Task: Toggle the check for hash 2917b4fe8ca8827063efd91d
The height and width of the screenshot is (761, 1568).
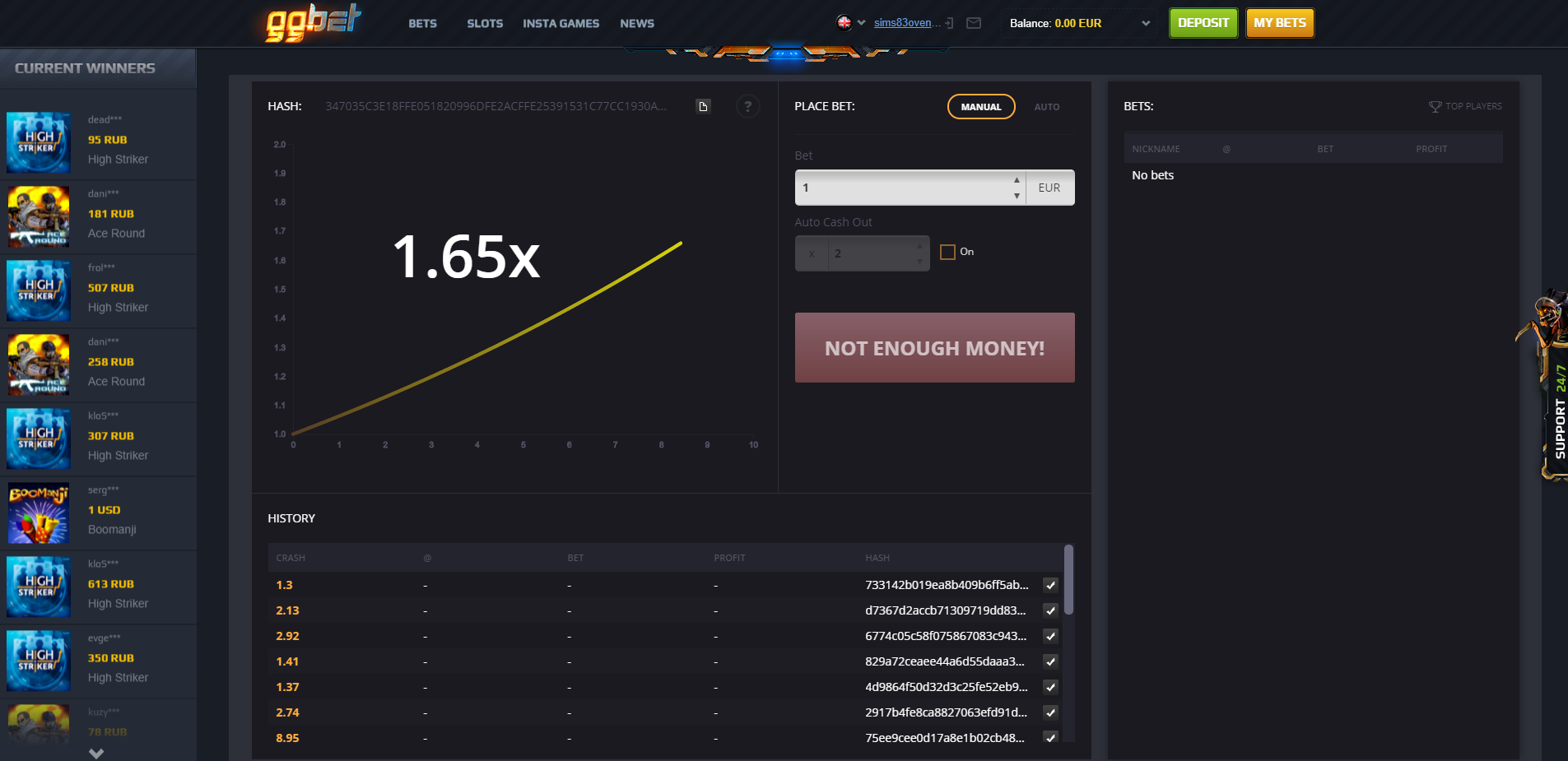Action: 1050,712
